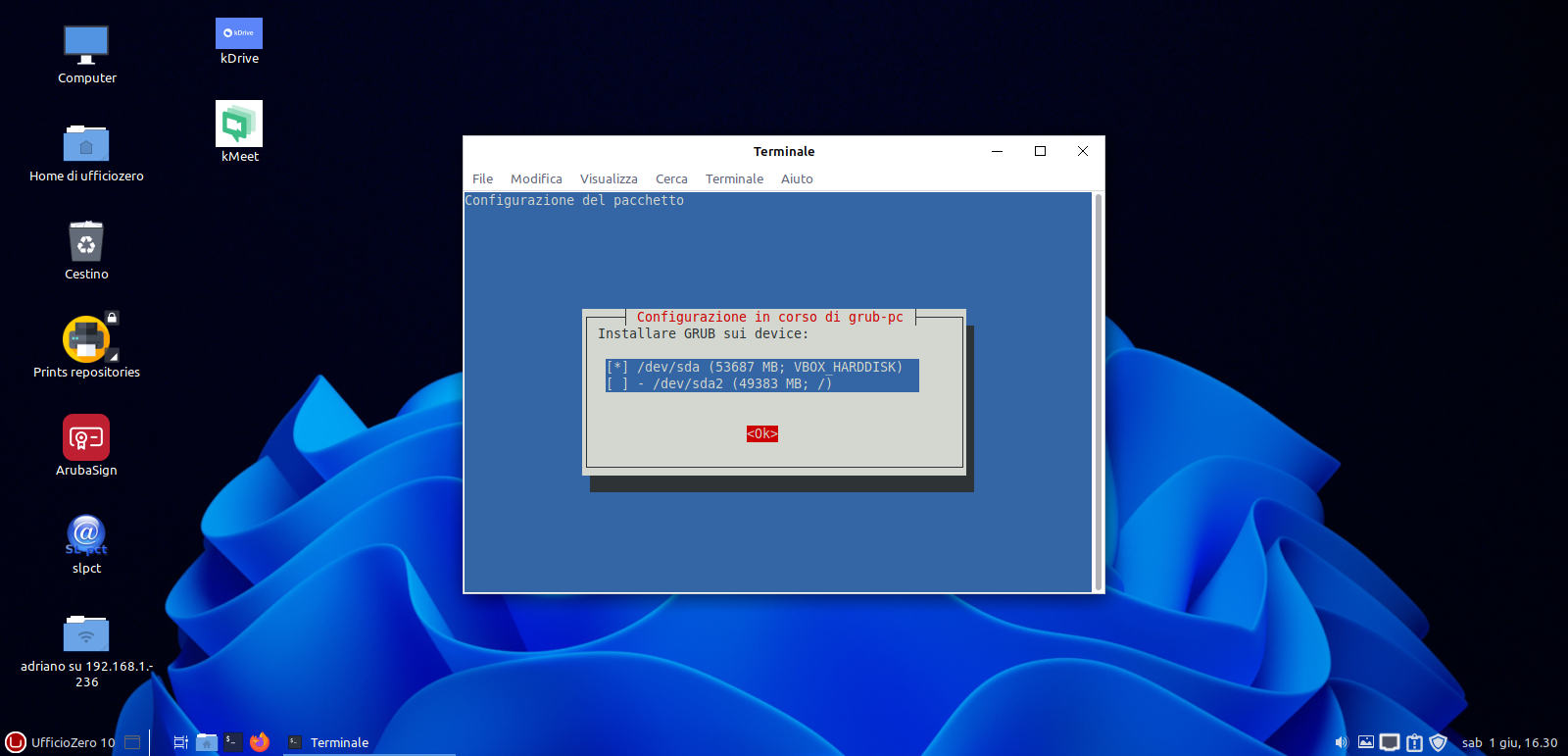Expand the Visualizza menu
The image size is (1568, 756).
tap(609, 179)
